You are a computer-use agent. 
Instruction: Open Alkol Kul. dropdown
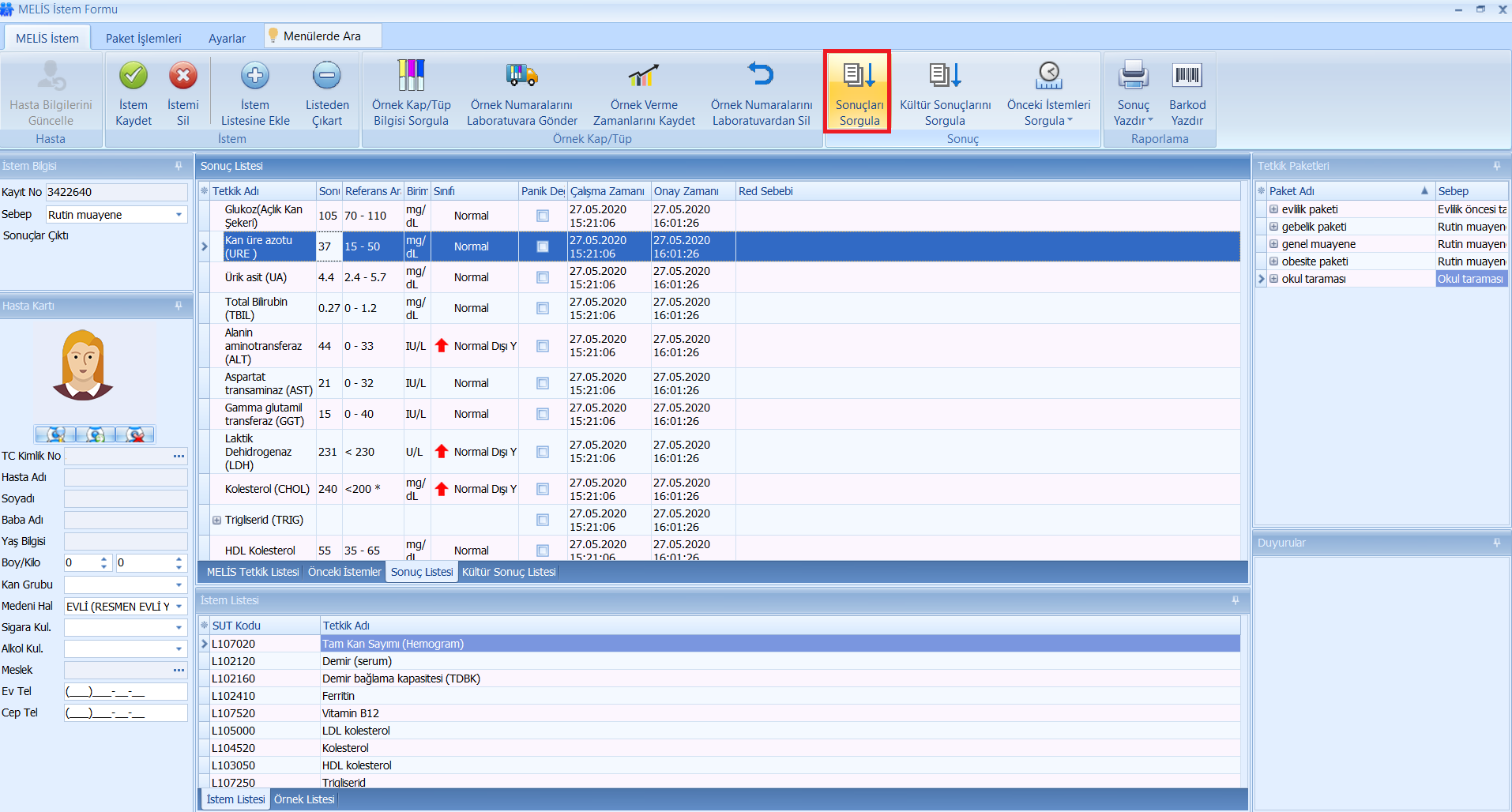[179, 648]
